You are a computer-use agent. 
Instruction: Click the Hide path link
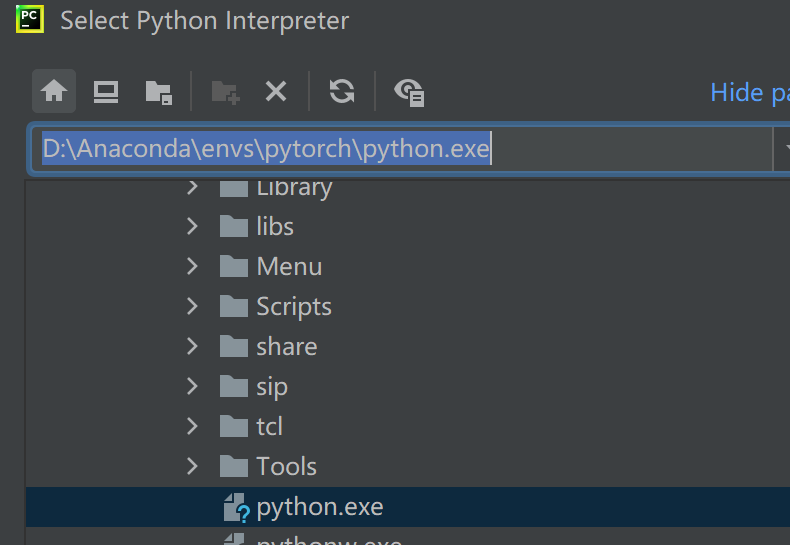750,93
